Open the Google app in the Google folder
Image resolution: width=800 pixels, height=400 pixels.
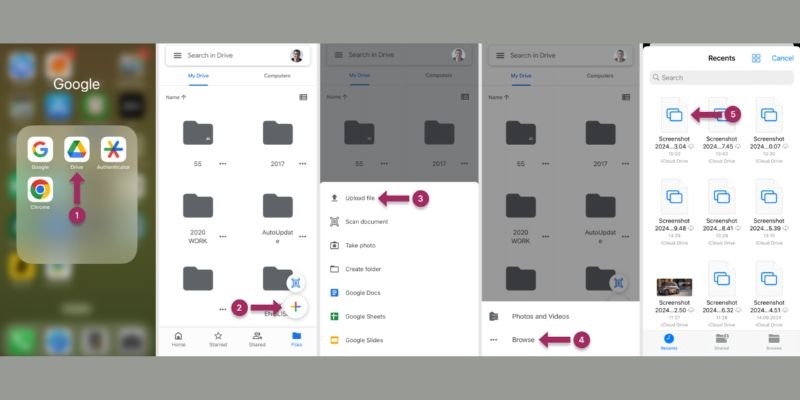click(40, 149)
